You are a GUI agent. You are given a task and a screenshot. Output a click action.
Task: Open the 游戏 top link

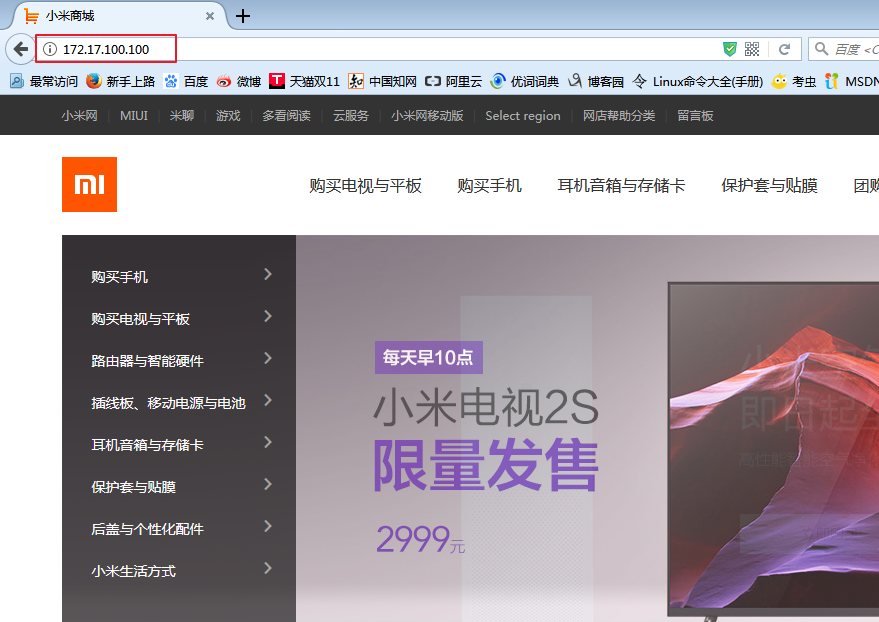(x=228, y=115)
